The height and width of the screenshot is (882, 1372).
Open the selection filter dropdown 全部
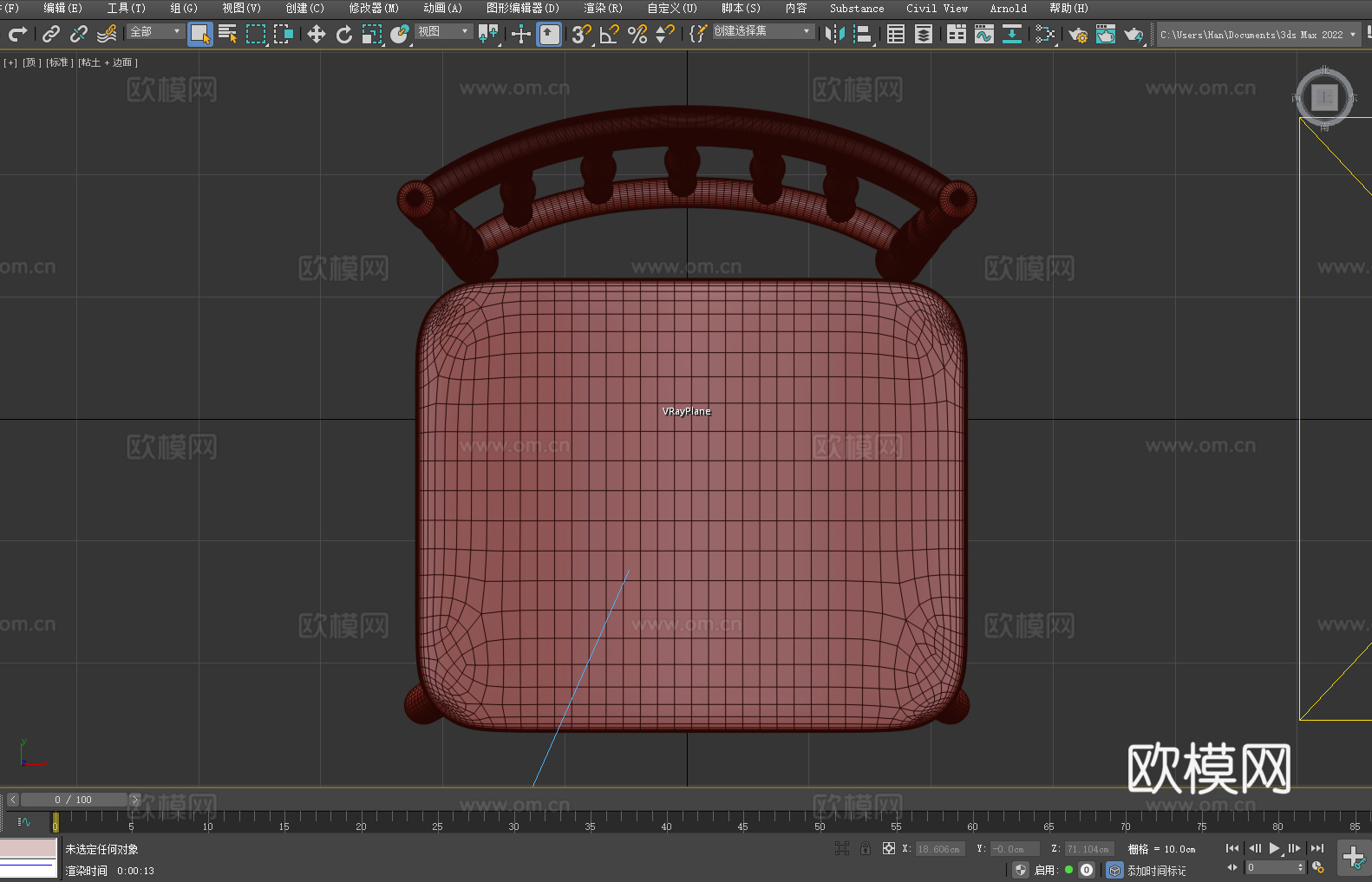[x=156, y=31]
